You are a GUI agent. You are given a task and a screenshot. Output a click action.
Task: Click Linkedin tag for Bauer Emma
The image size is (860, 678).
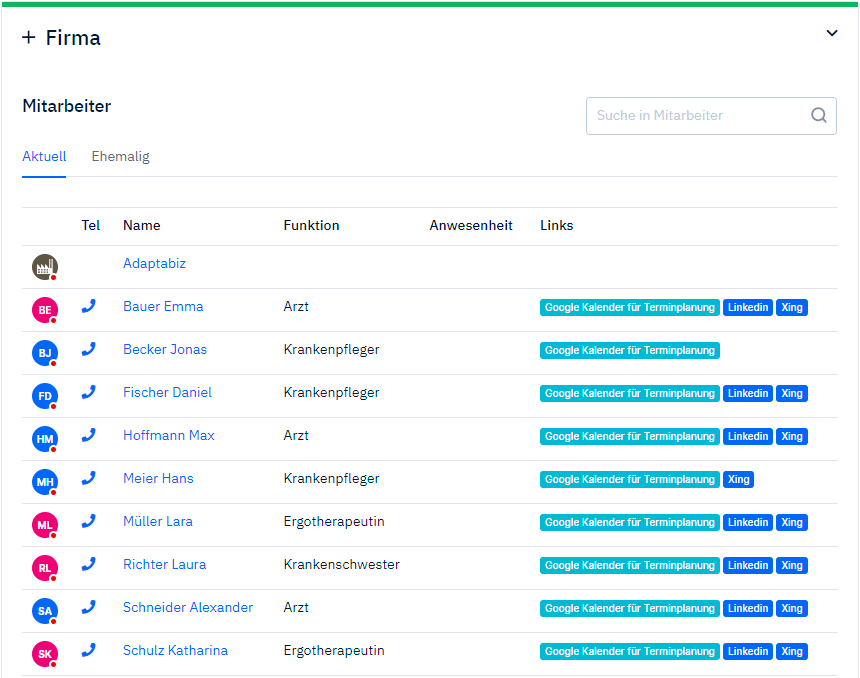tap(748, 308)
